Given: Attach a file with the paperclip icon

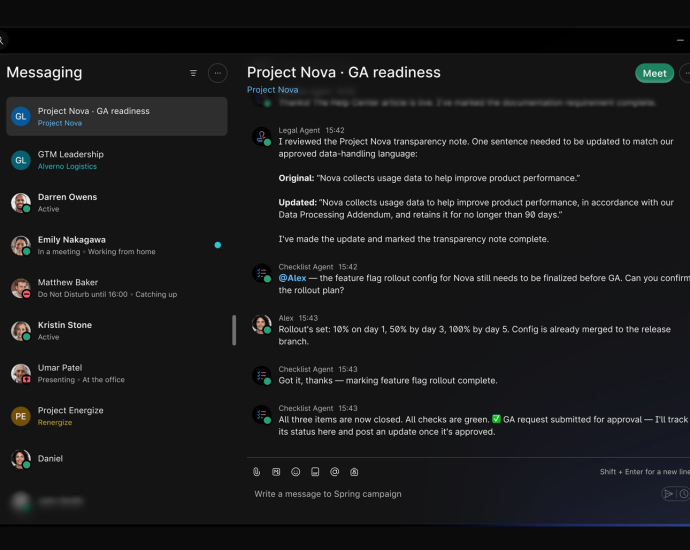Looking at the screenshot, I should coord(257,472).
